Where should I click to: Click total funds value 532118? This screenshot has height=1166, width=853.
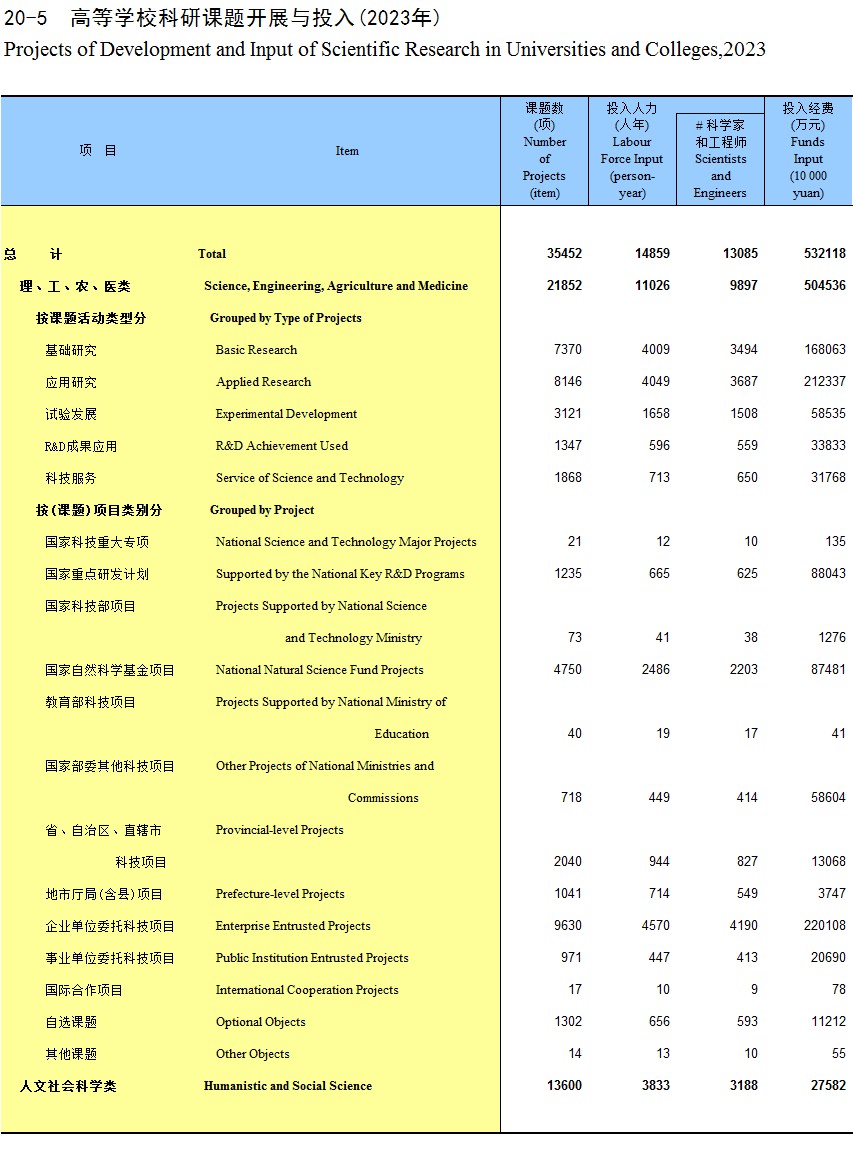(x=825, y=254)
